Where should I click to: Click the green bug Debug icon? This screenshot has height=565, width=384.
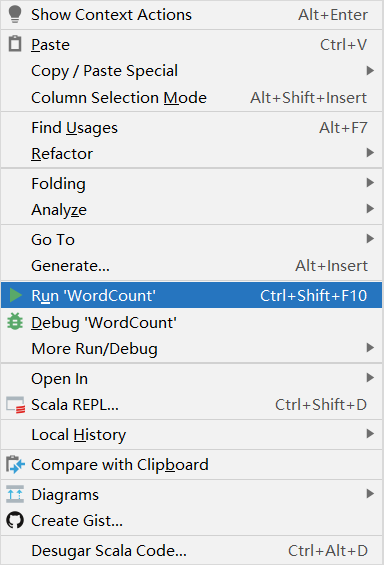point(15,322)
